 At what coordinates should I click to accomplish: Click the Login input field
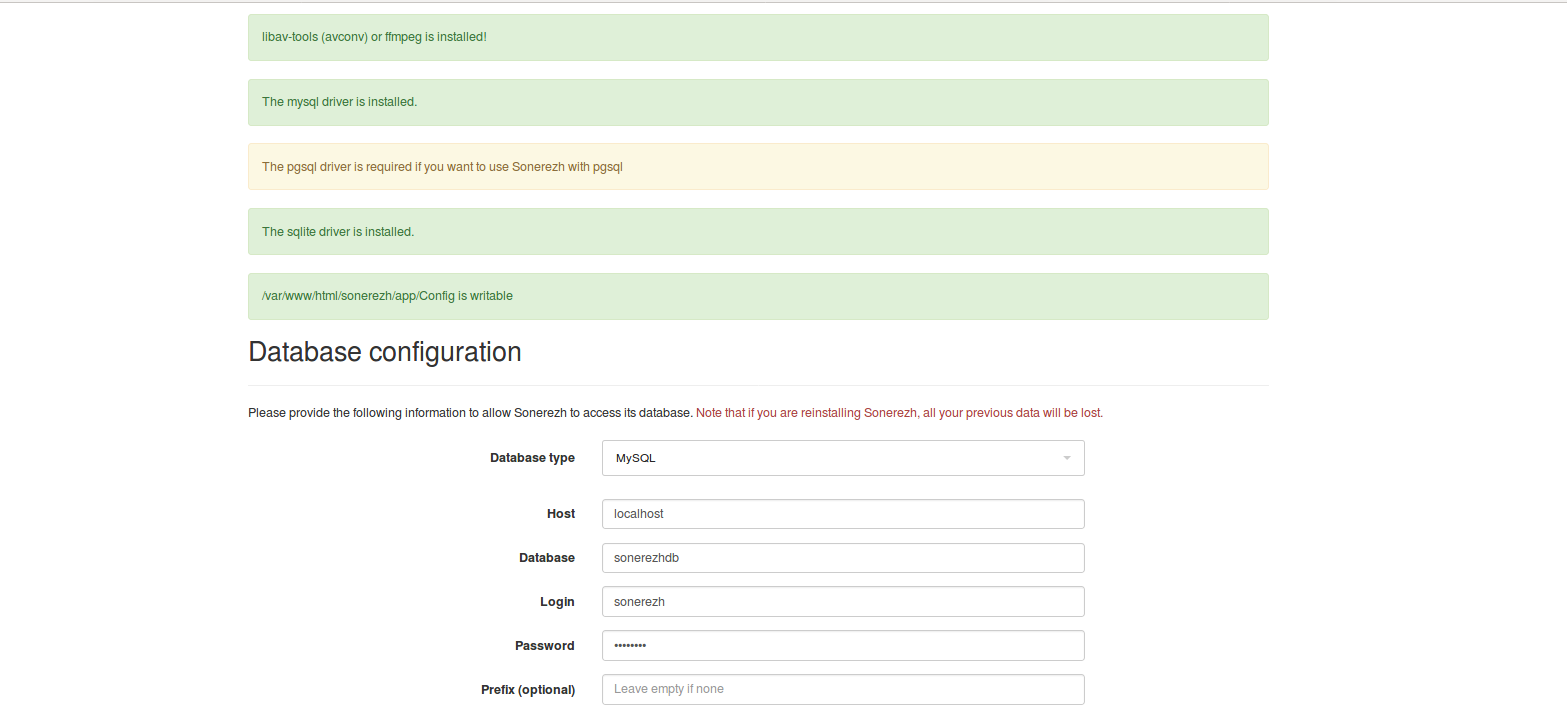(843, 602)
